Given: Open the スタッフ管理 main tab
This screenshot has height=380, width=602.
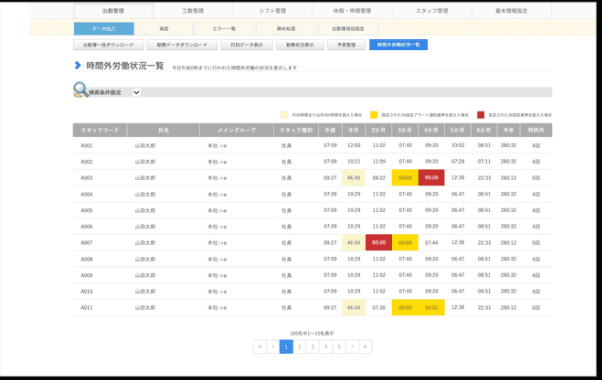Looking at the screenshot, I should (x=432, y=11).
